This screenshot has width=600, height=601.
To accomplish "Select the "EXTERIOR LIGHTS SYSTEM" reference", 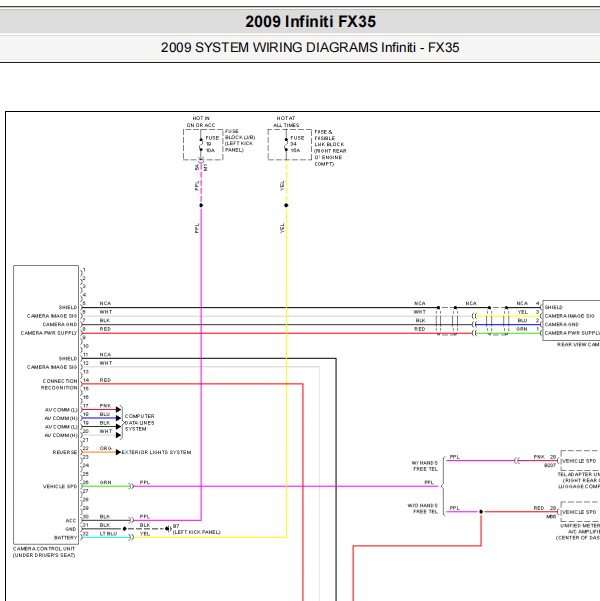I will coord(156,452).
